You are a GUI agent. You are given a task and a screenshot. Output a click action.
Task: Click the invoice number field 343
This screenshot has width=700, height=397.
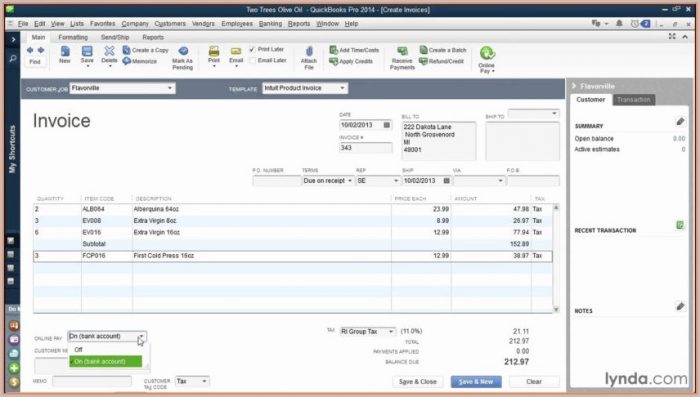tap(366, 148)
